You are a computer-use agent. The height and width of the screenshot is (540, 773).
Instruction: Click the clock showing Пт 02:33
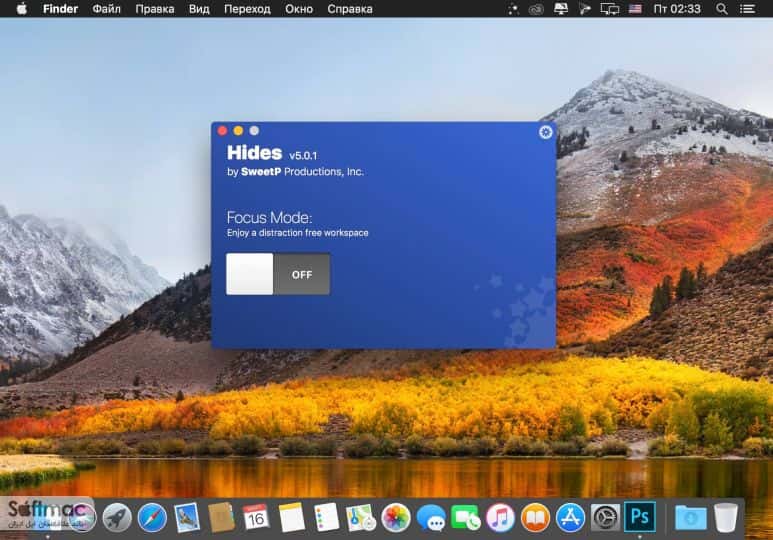677,9
